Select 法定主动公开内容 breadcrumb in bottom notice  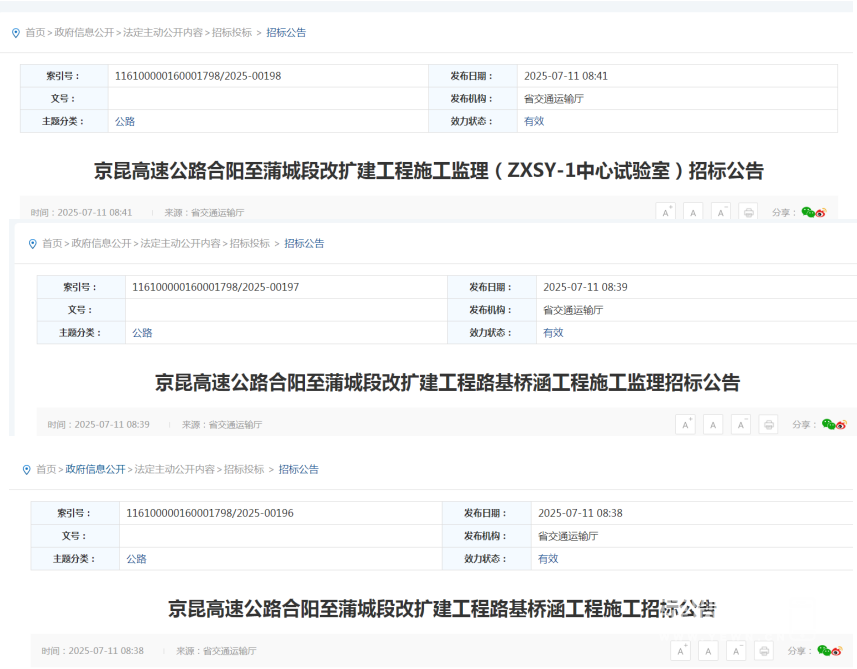coord(175,469)
